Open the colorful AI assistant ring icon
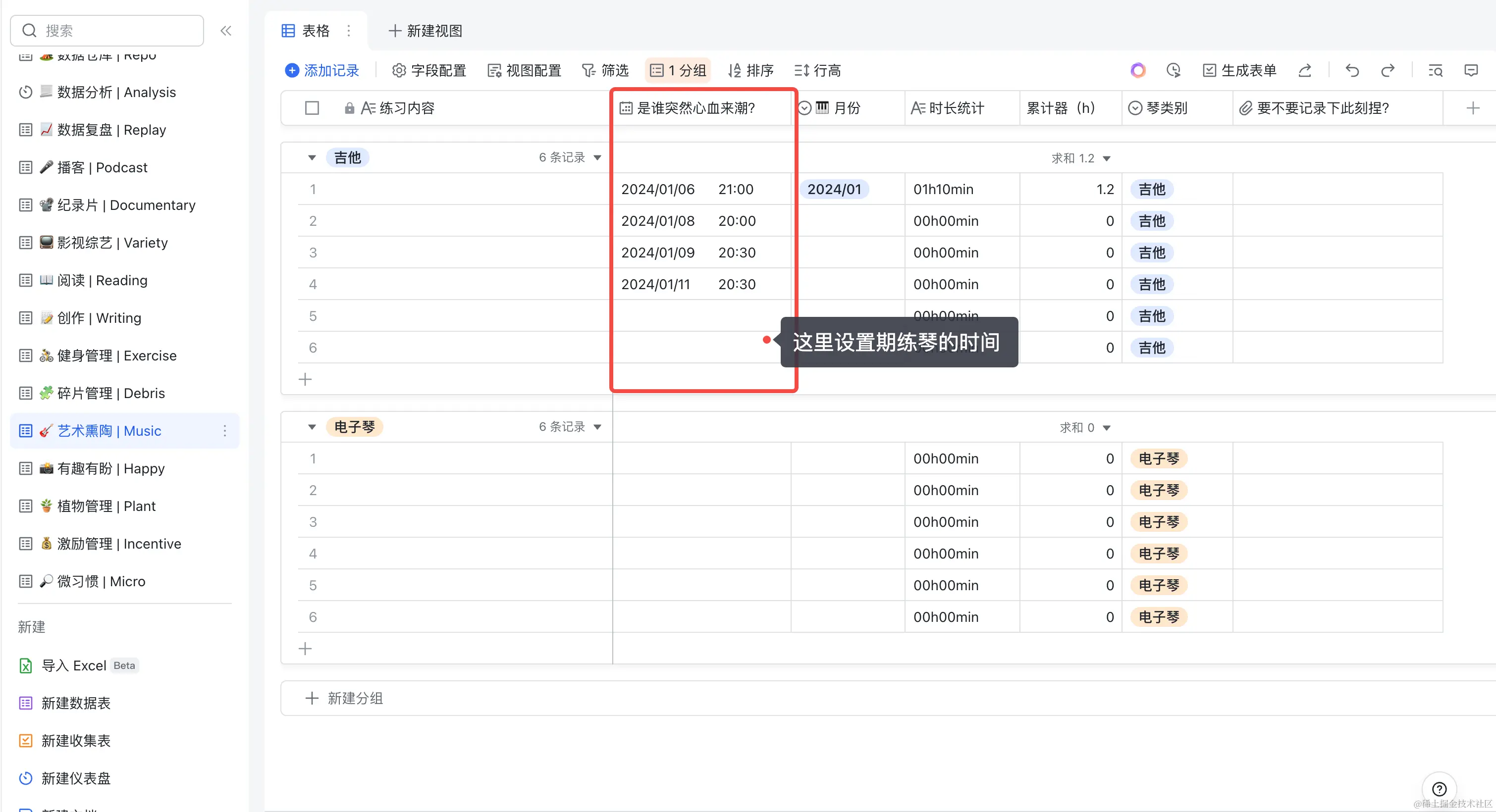Screen dimensions: 1496x812 pyautogui.click(x=1138, y=71)
